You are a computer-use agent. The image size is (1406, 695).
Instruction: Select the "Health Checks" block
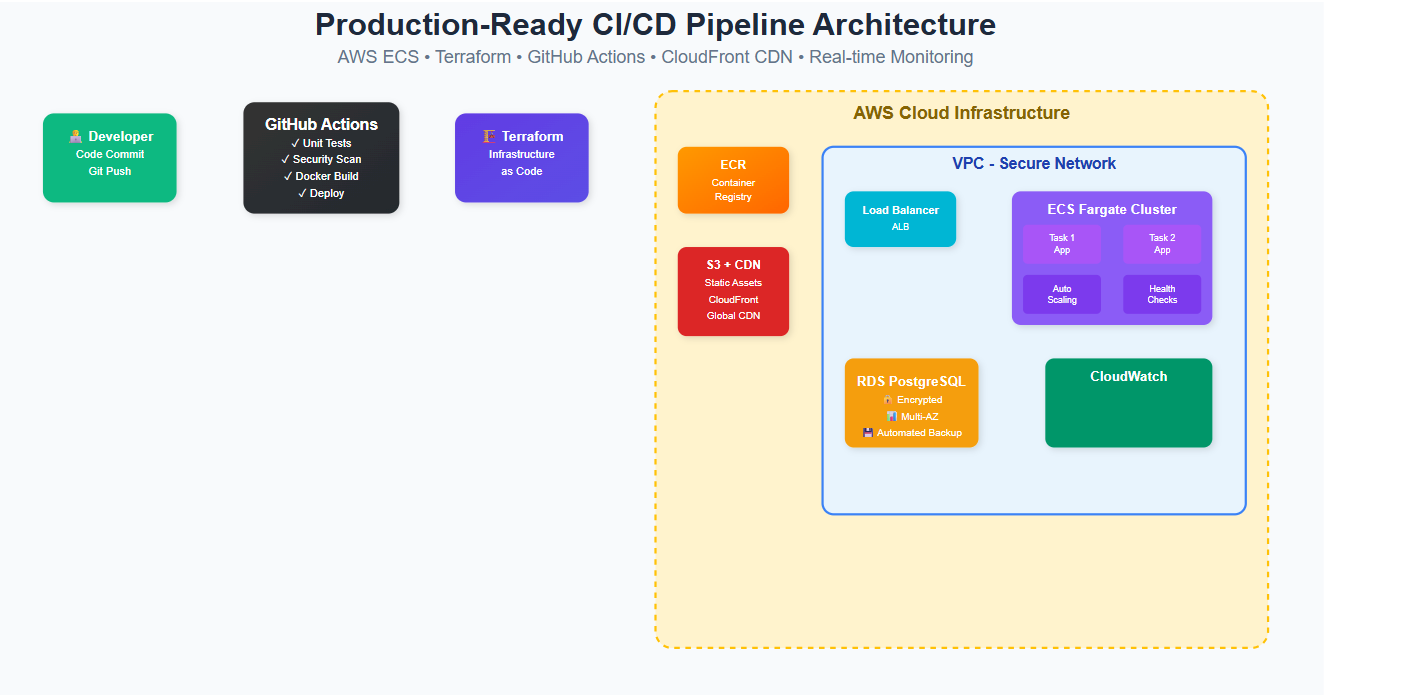[1162, 294]
